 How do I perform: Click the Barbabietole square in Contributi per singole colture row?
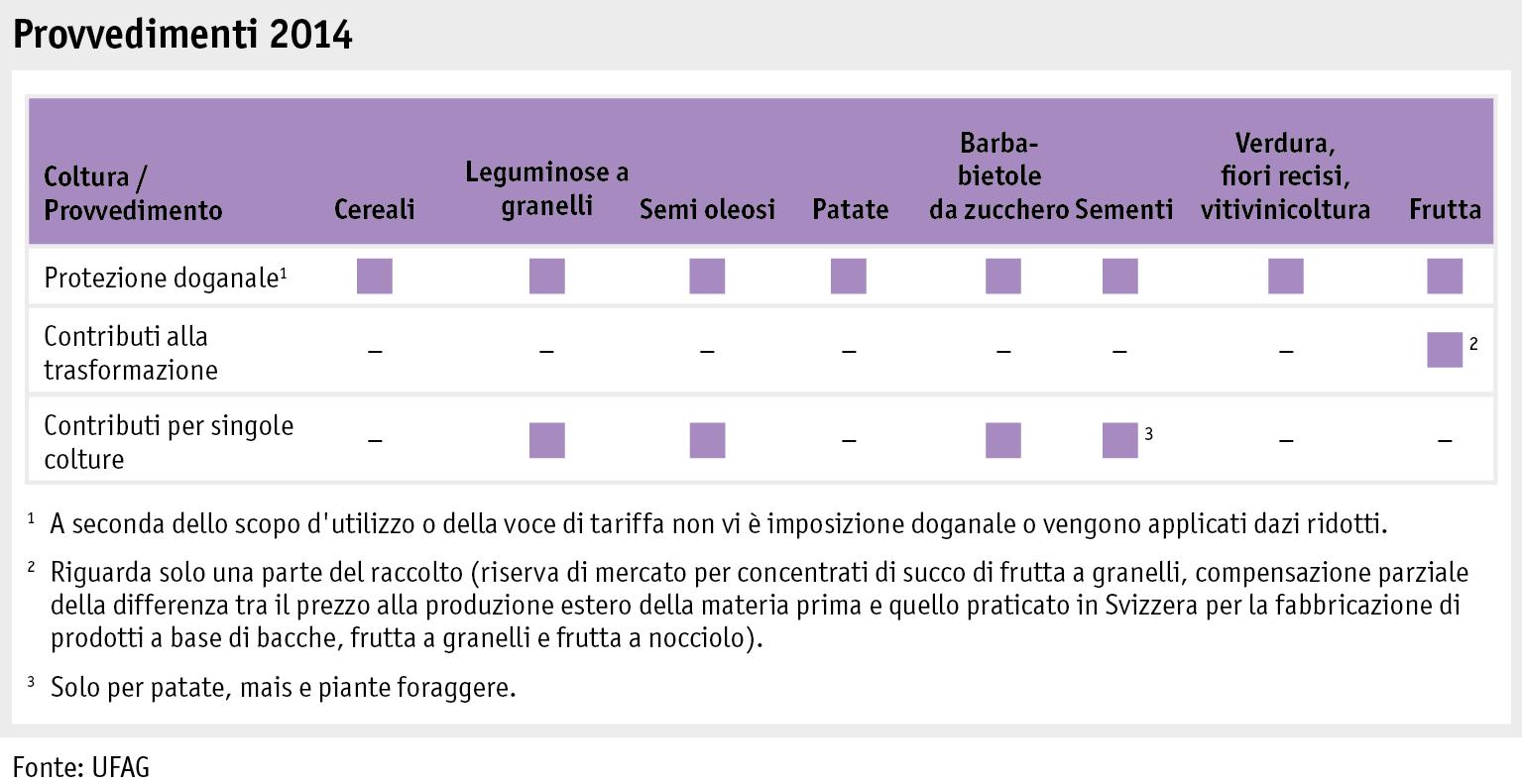pos(1003,440)
